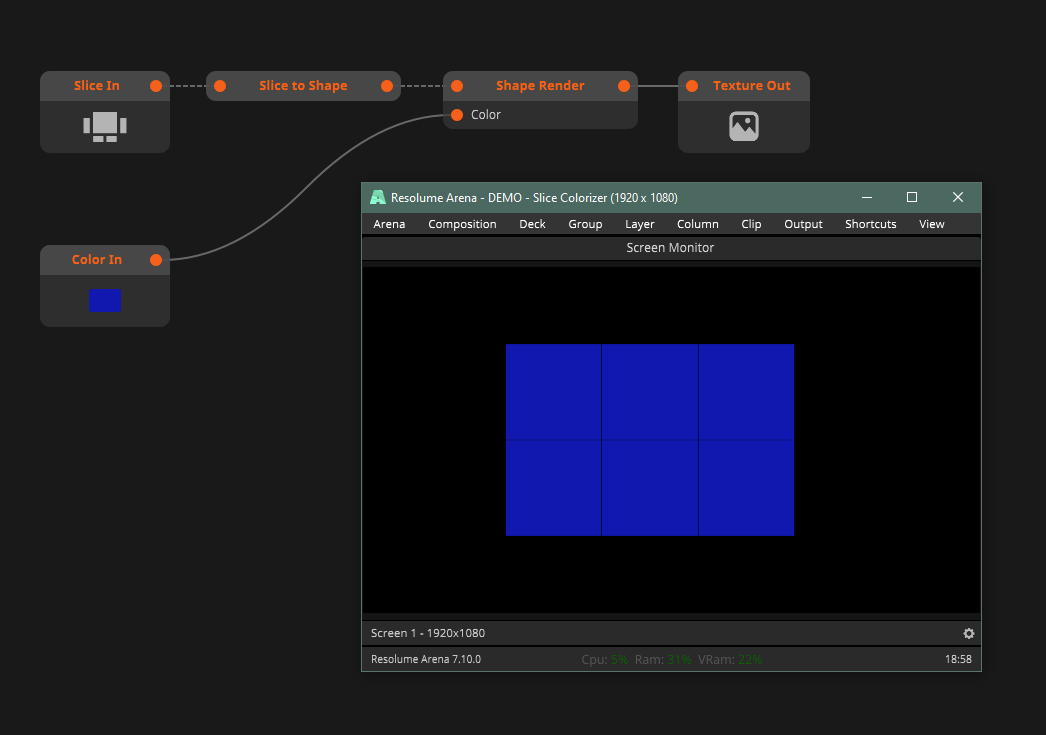The height and width of the screenshot is (735, 1046).
Task: Click the Slice to Shape input port
Action: tap(220, 86)
